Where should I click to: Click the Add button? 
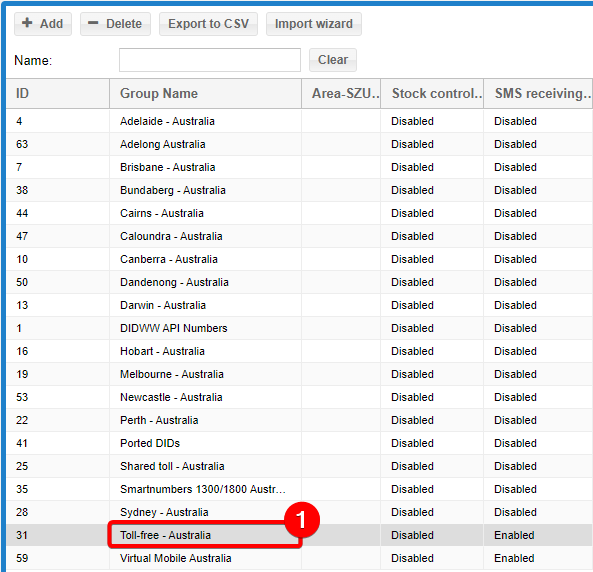[43, 24]
